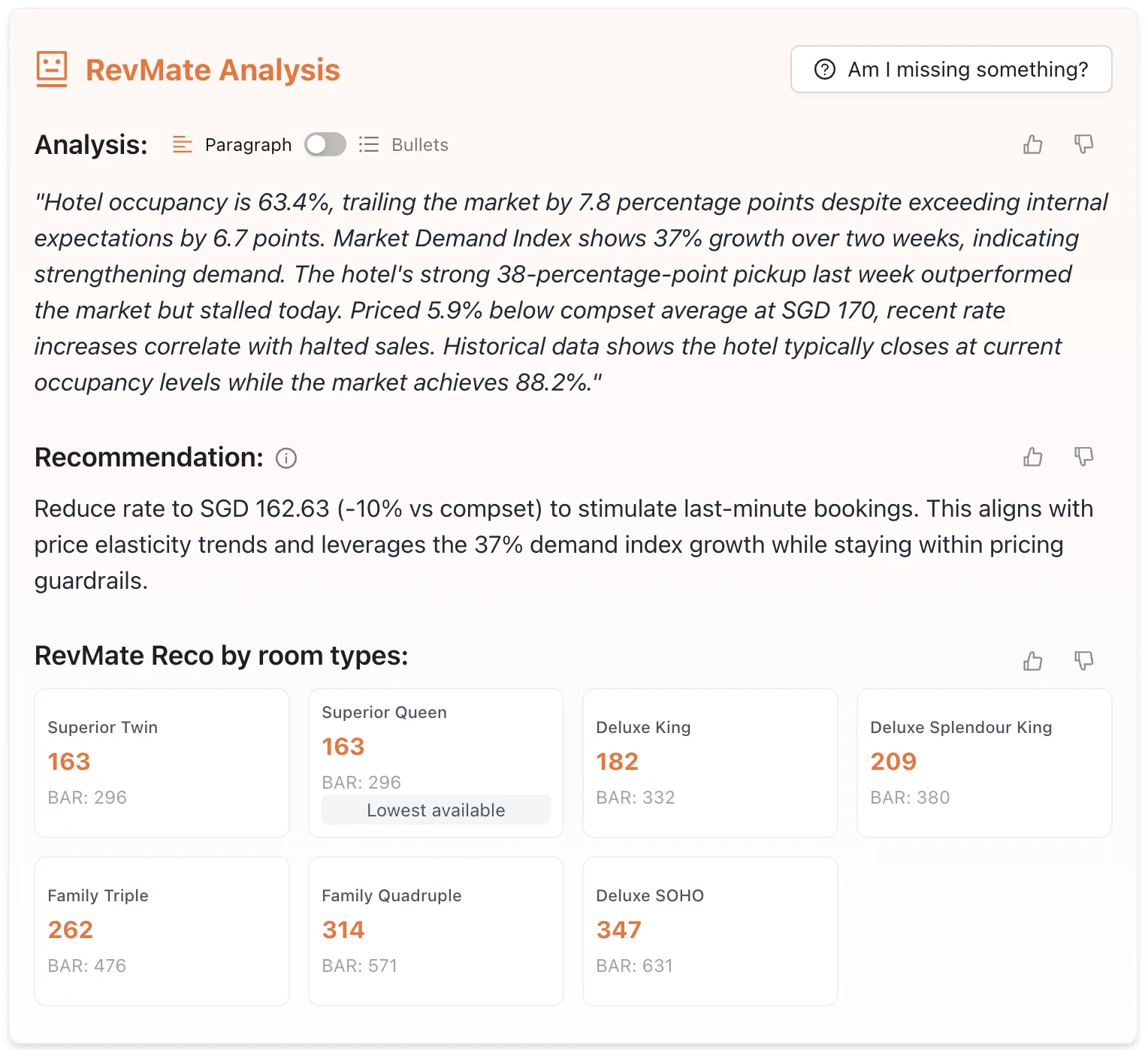The height and width of the screenshot is (1050, 1148).
Task: Thumbs up the Recommendation section
Action: pos(1033,457)
